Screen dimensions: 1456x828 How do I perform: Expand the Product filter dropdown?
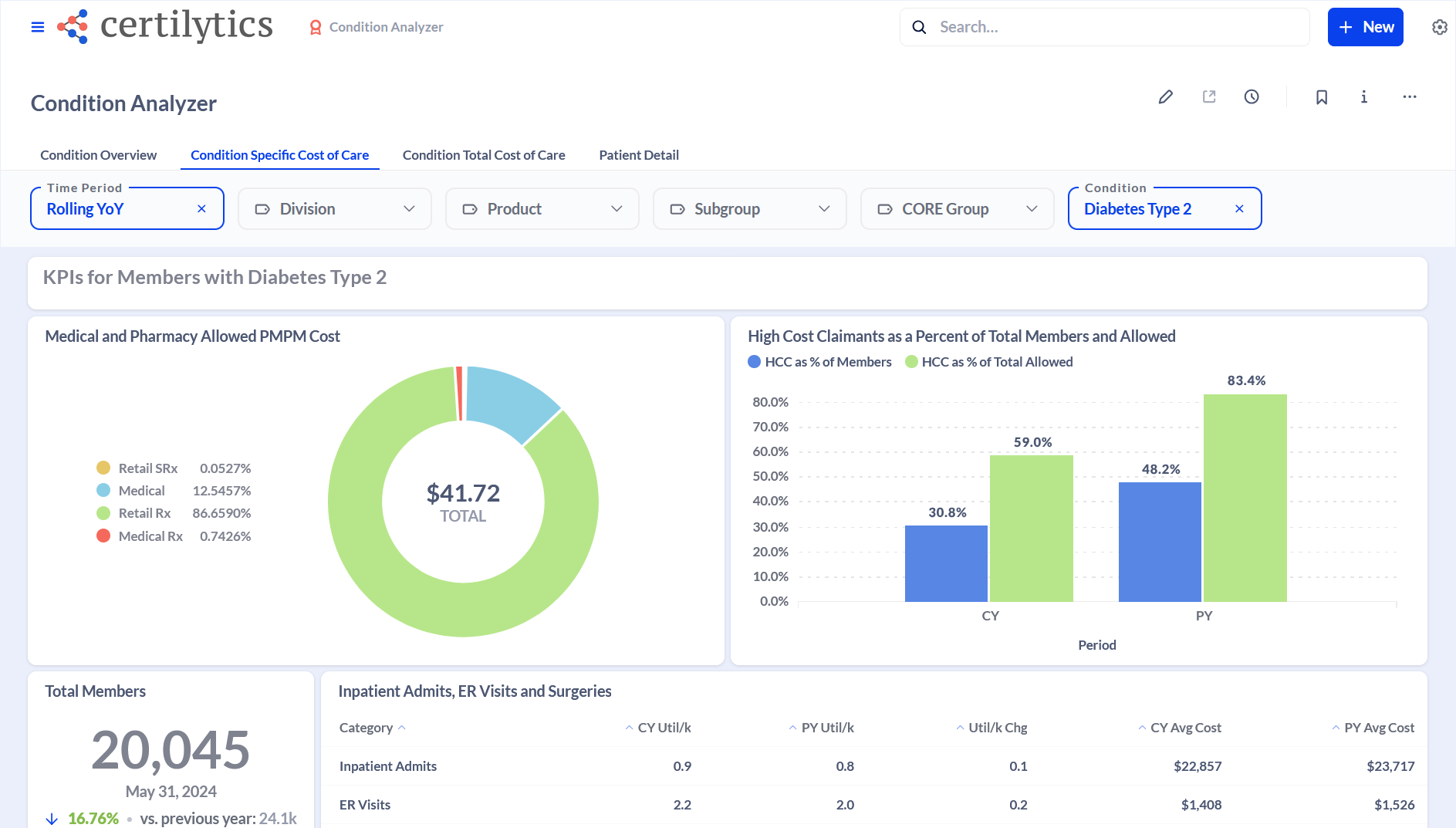point(542,208)
